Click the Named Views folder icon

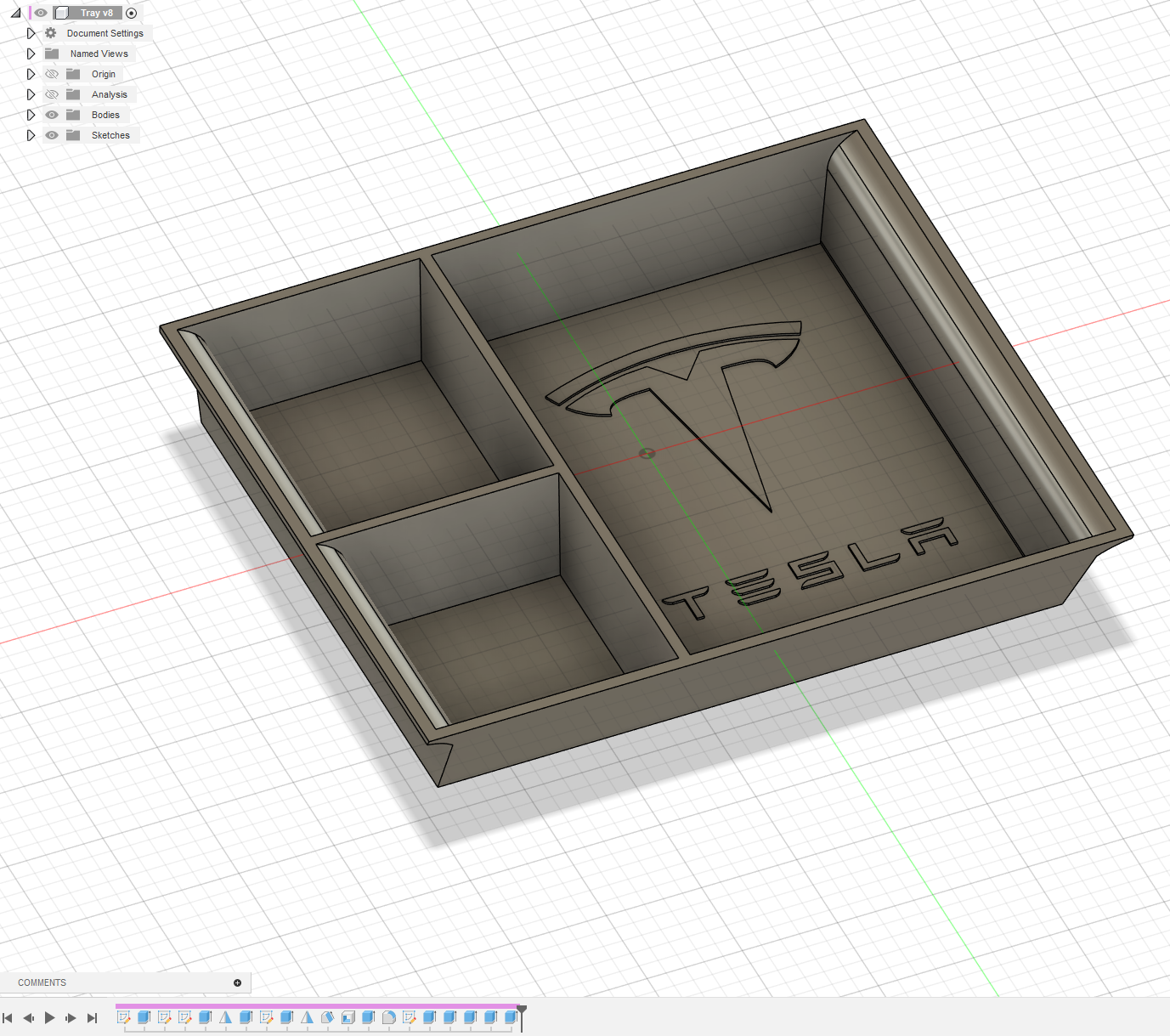coord(52,54)
